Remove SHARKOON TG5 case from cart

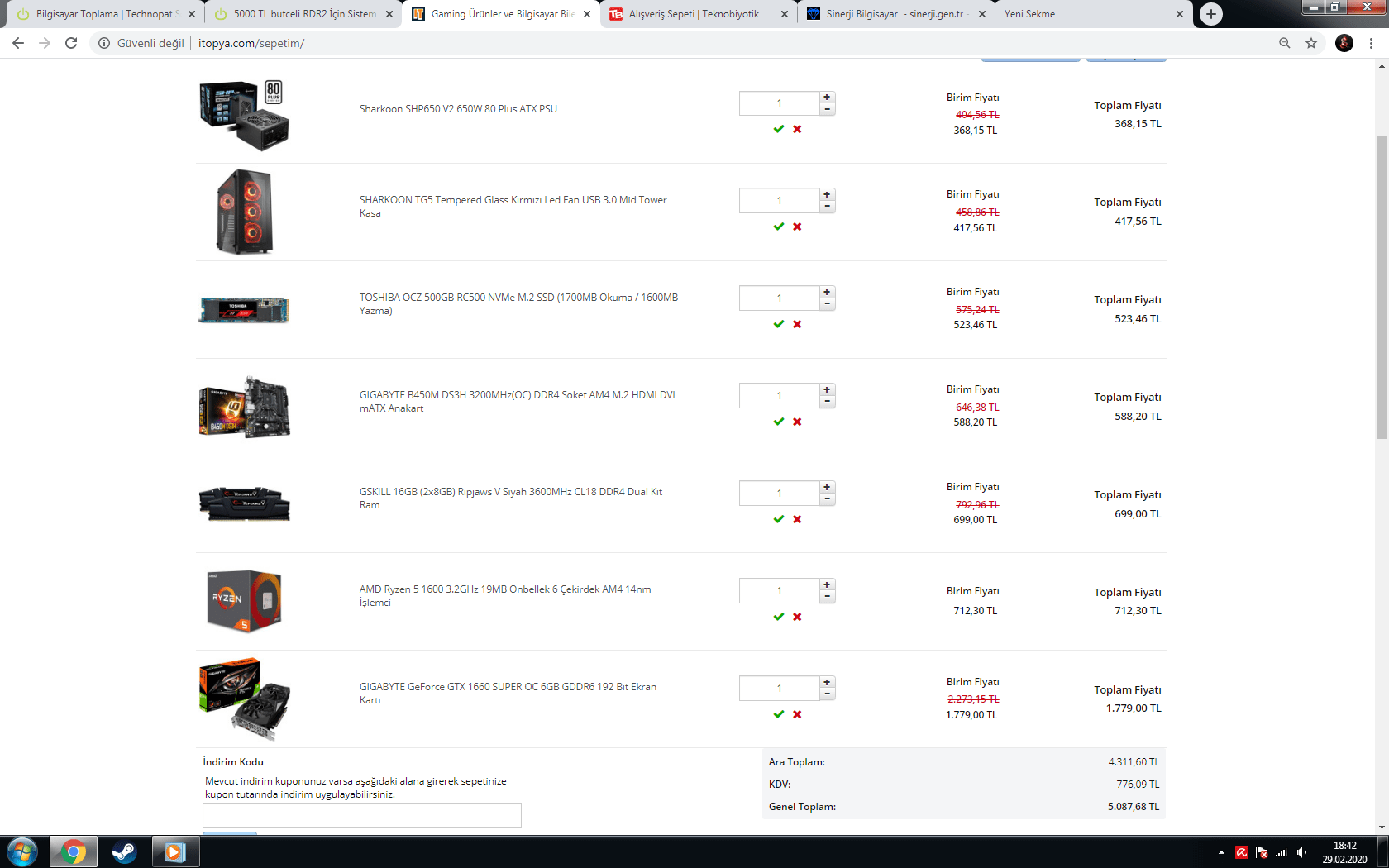tap(797, 227)
